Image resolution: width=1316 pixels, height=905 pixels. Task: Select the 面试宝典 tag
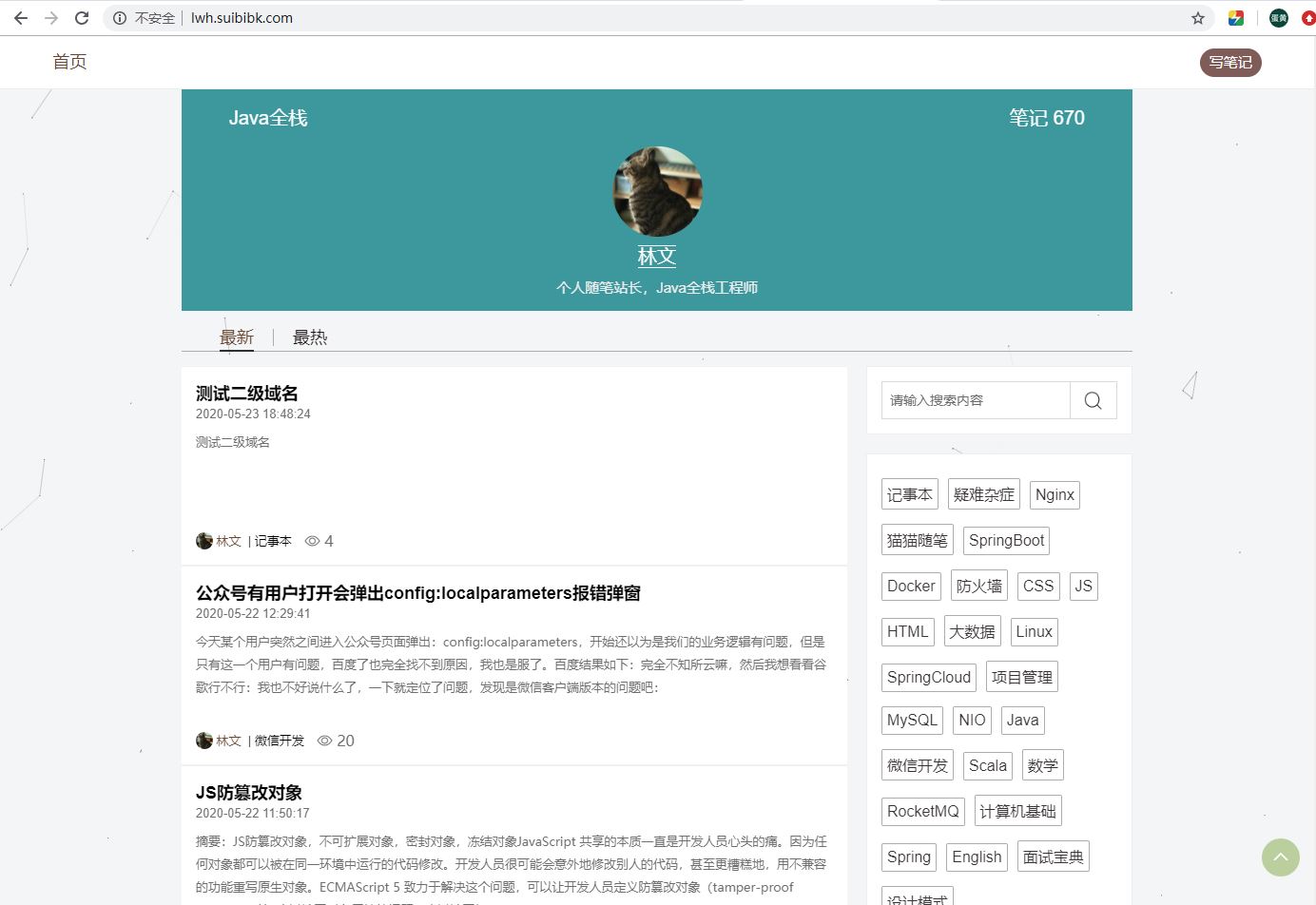1054,857
